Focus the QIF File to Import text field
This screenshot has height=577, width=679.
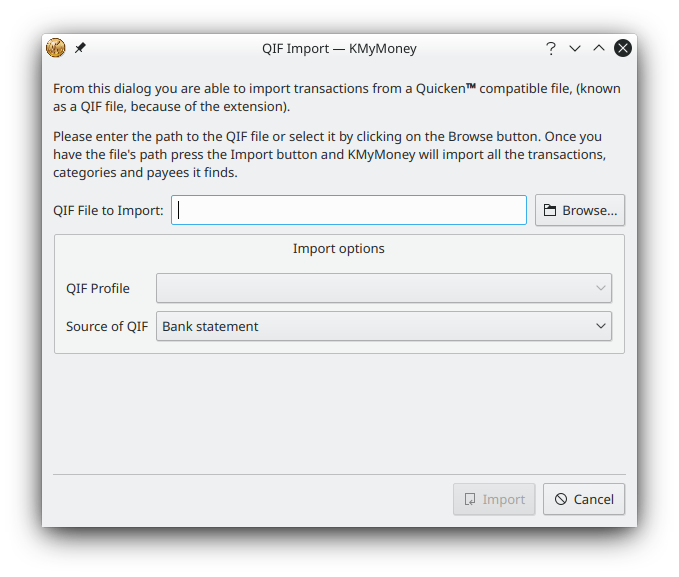(348, 210)
